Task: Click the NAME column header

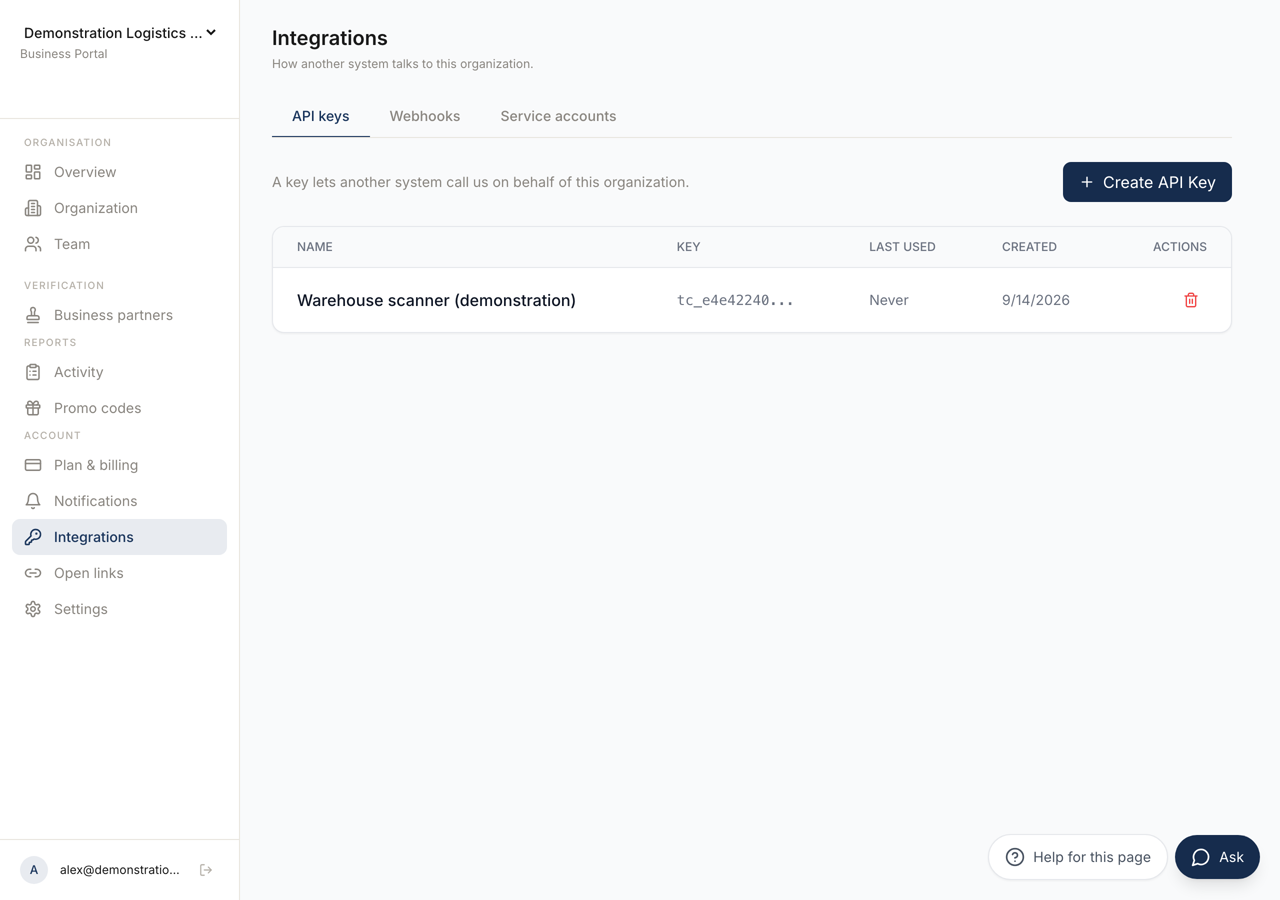Action: click(315, 247)
